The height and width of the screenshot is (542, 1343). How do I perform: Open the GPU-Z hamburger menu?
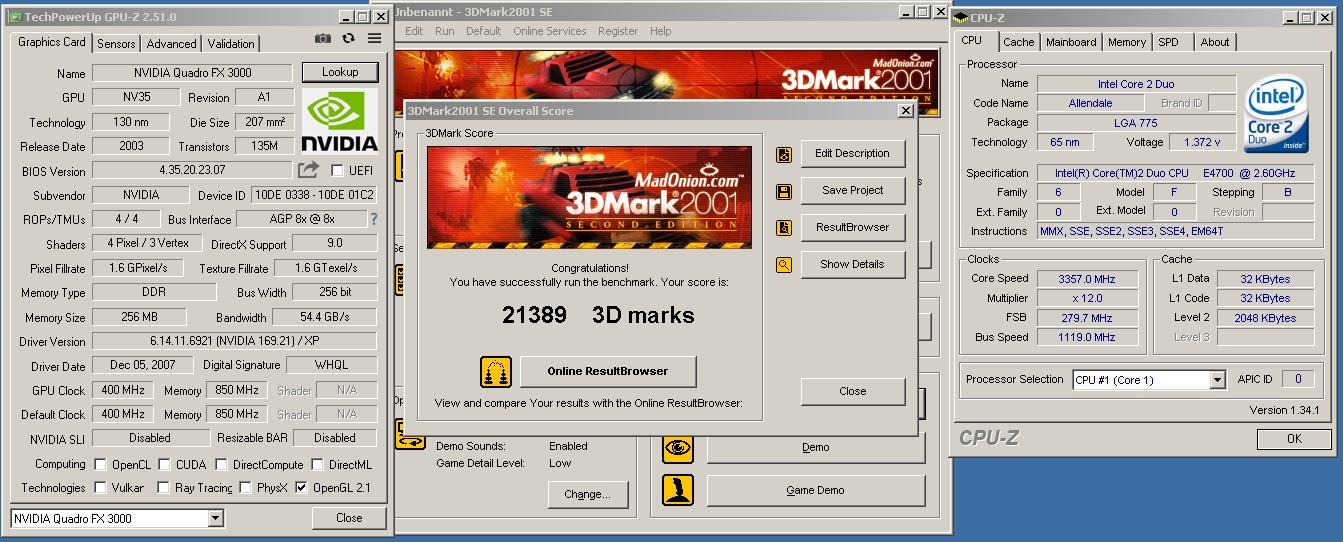[x=374, y=39]
